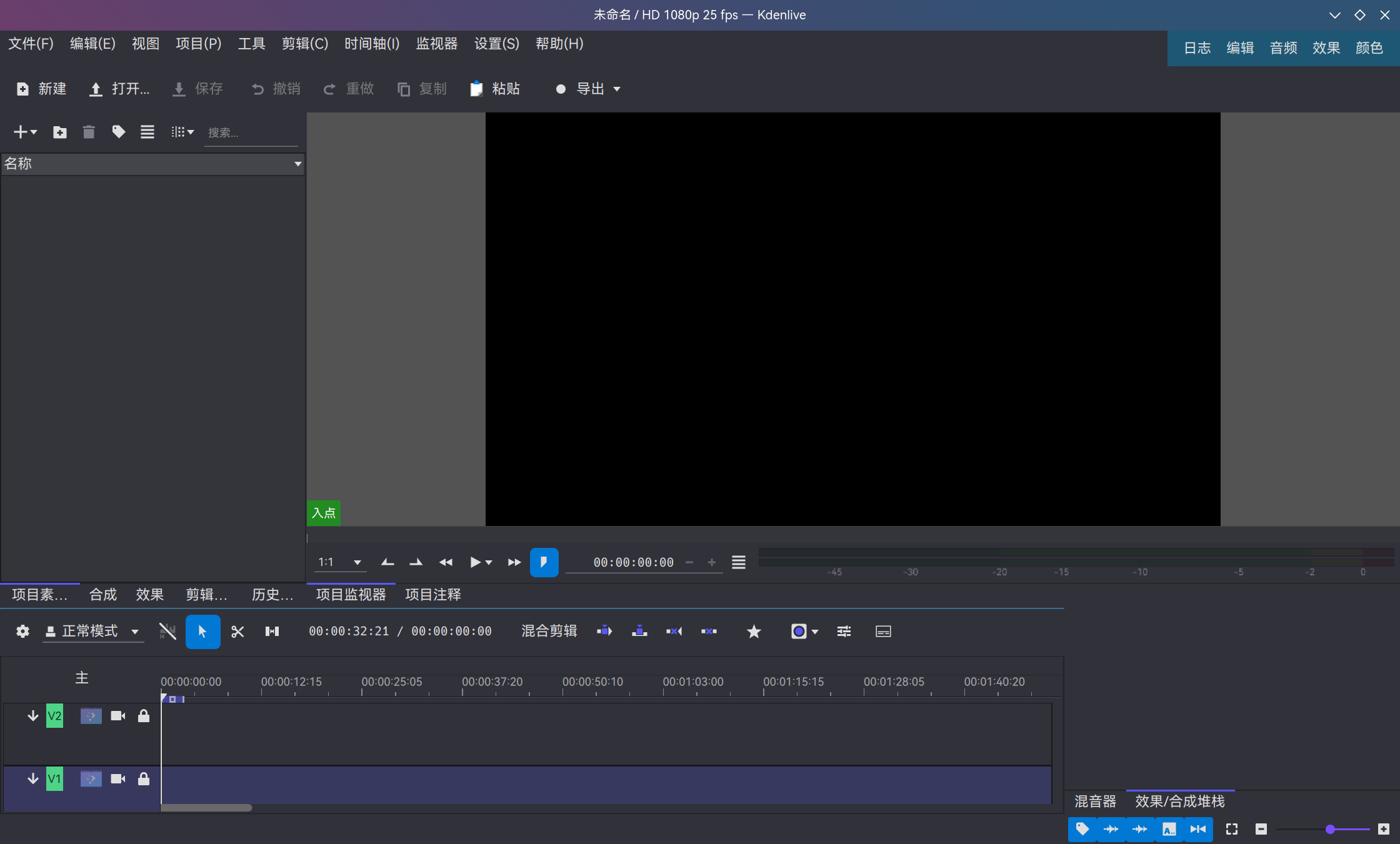Click the 混合剪辑 button
The height and width of the screenshot is (844, 1400).
click(548, 631)
